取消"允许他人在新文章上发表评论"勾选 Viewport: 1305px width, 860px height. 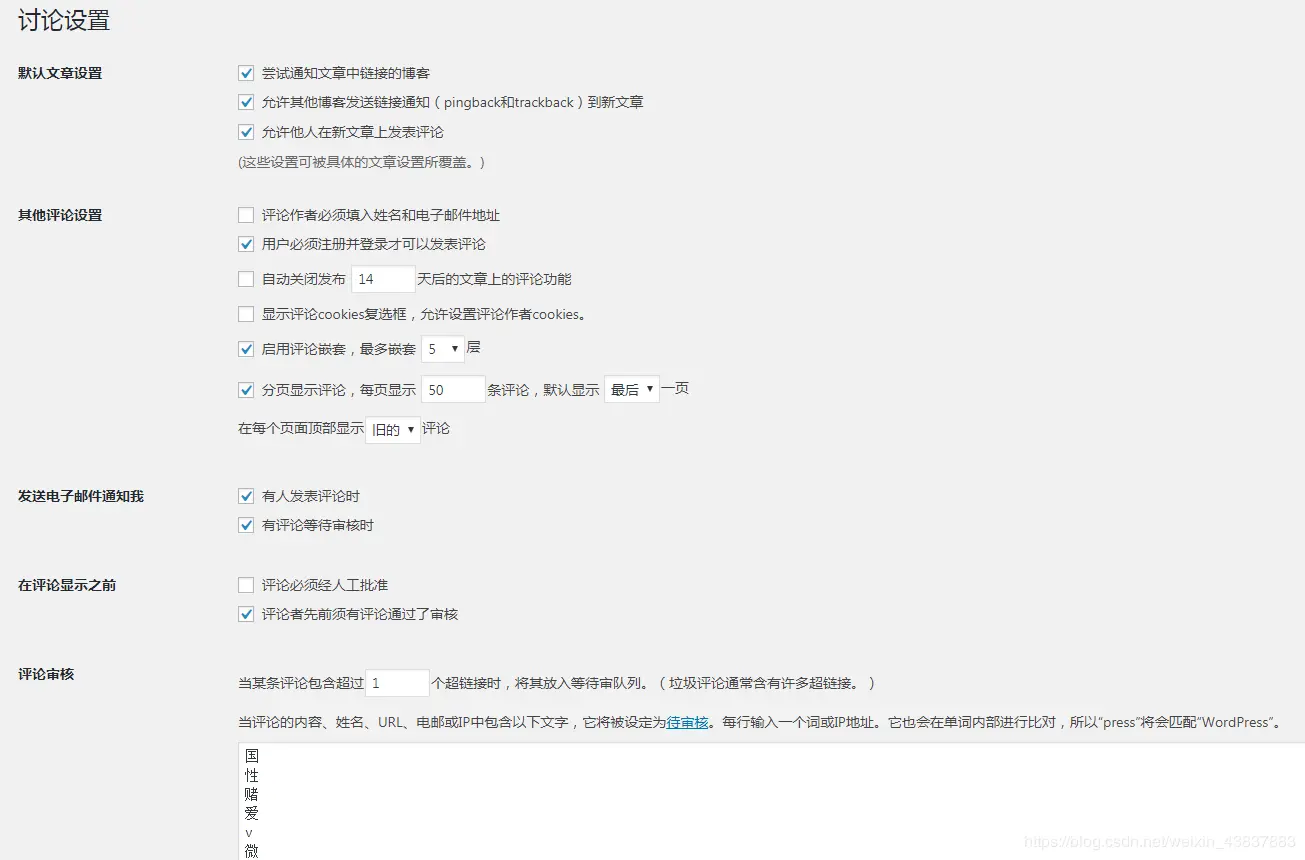pos(246,132)
